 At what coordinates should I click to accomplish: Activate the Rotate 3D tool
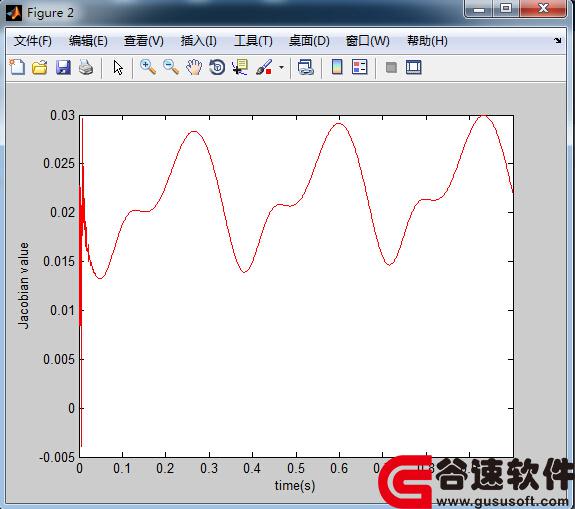pyautogui.click(x=217, y=67)
